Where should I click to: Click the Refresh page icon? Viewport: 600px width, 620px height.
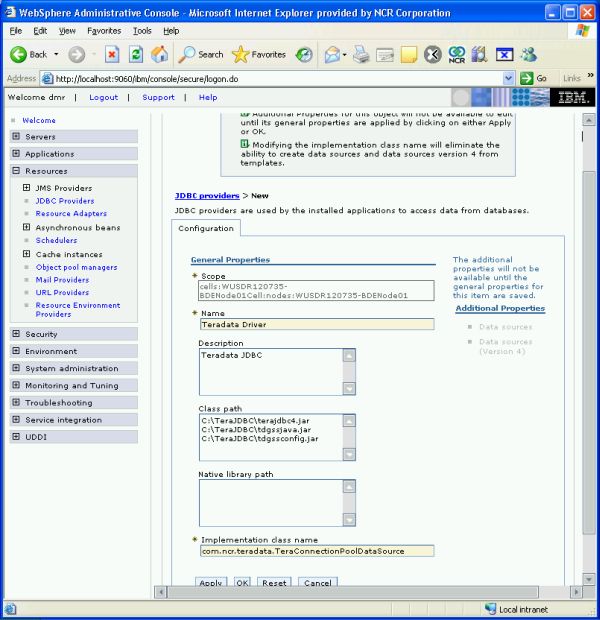point(136,55)
